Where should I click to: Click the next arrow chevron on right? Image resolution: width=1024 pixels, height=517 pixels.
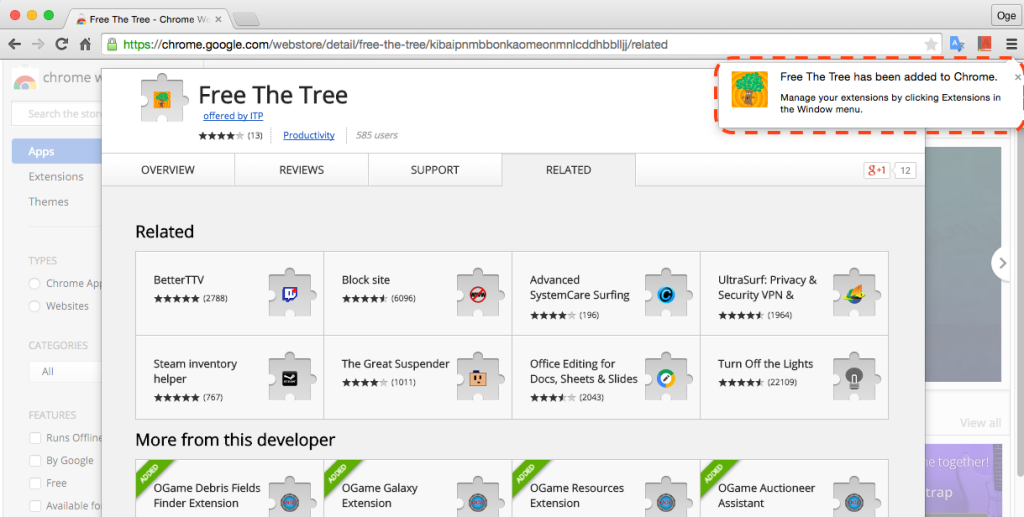tap(1002, 263)
